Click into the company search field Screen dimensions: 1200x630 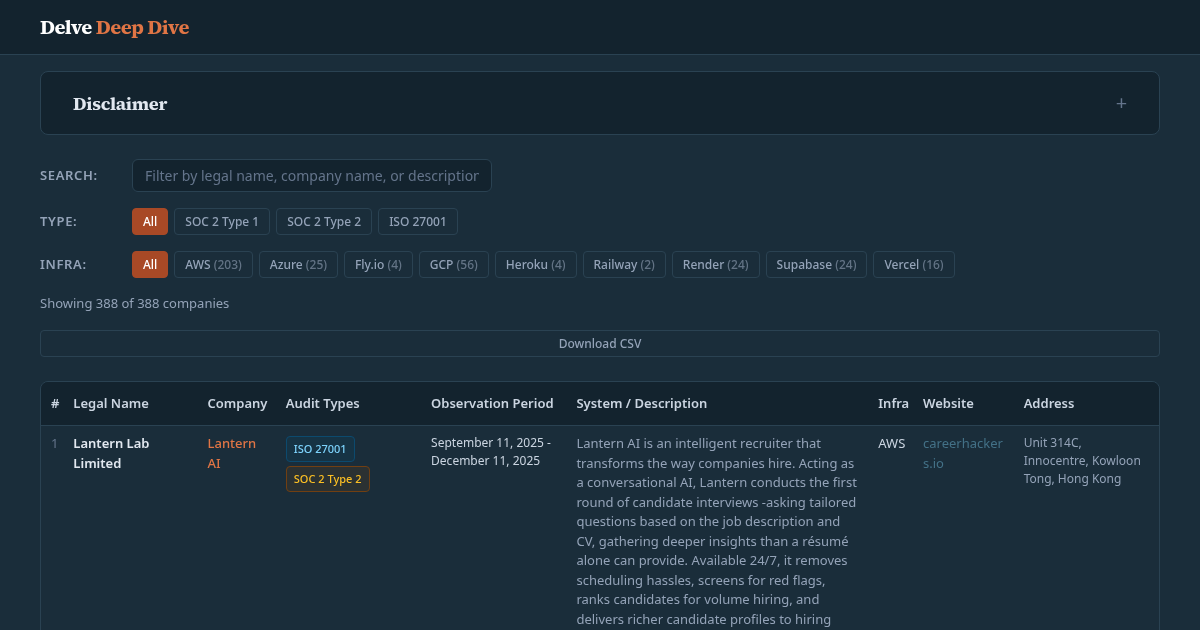311,175
